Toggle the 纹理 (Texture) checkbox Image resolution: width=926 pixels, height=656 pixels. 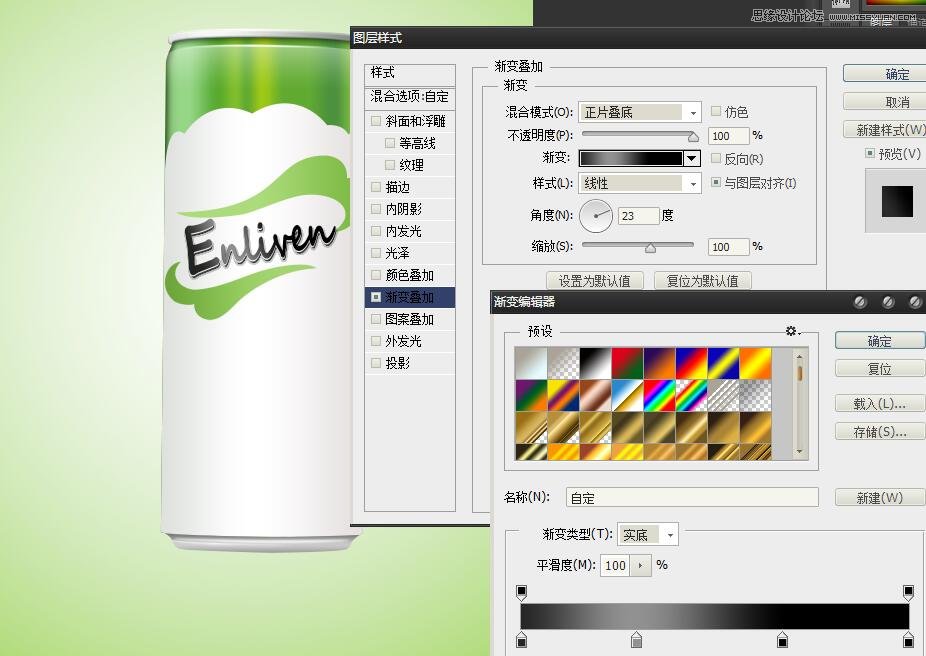pyautogui.click(x=390, y=165)
